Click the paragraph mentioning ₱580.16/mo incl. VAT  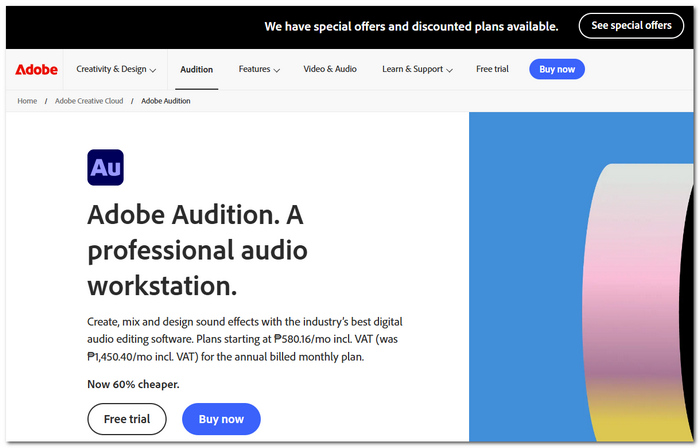tap(245, 339)
